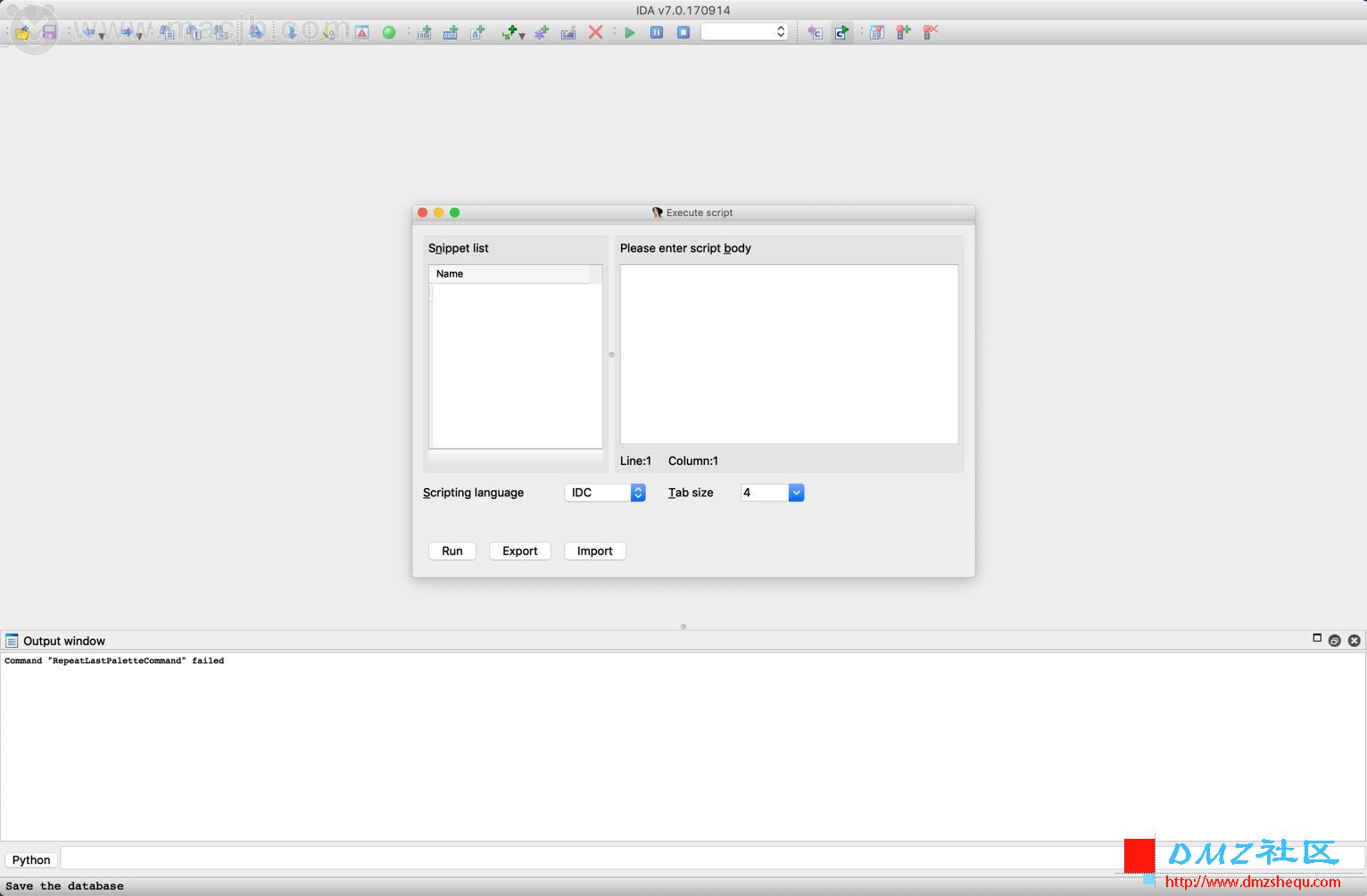Click the arrow-to-C toolbar icon
The width and height of the screenshot is (1367, 896).
[815, 32]
